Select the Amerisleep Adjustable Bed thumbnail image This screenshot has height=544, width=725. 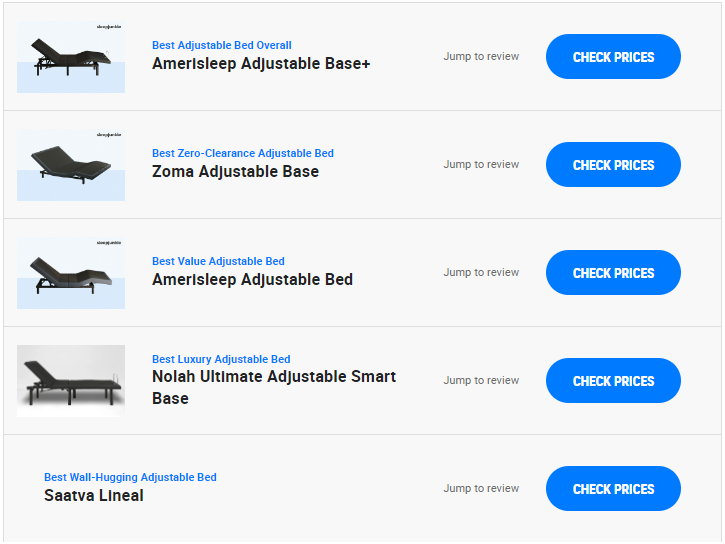click(71, 273)
